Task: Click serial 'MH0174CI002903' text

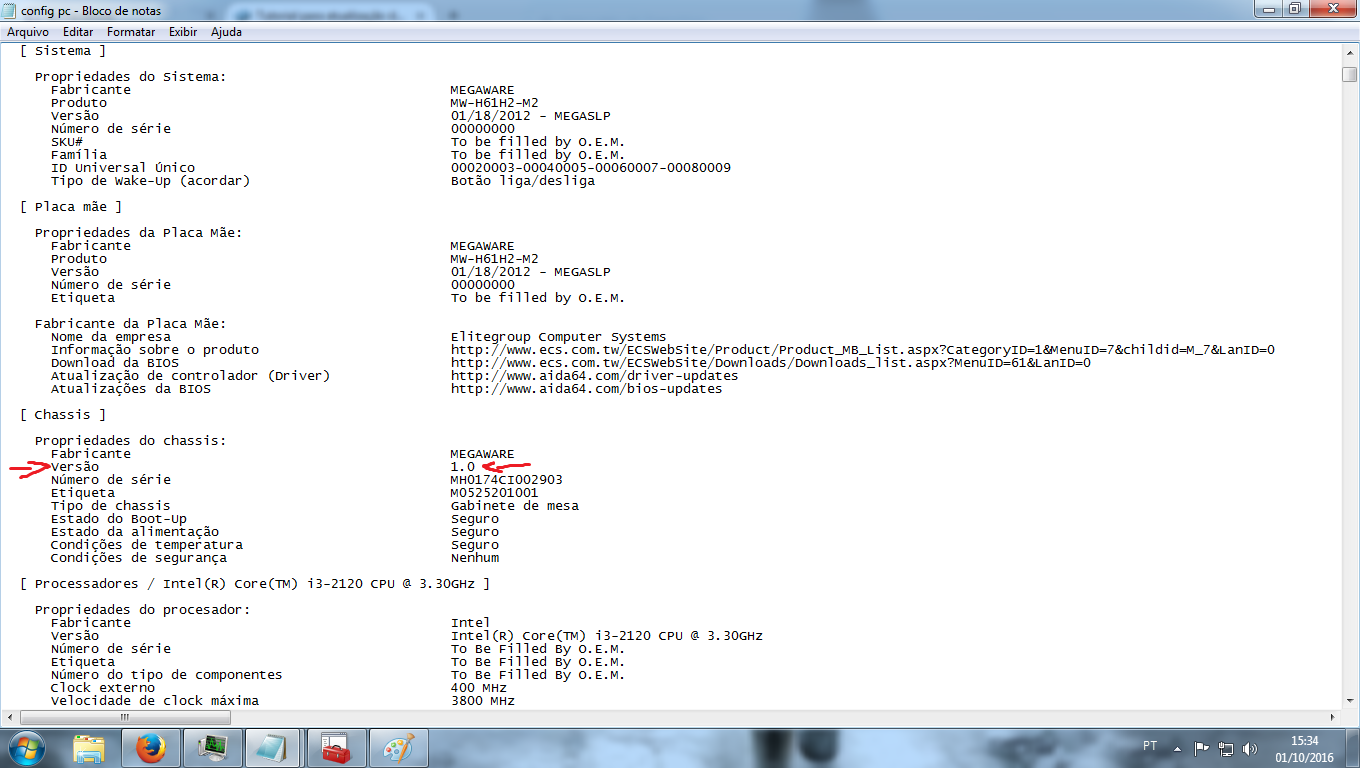Action: coord(506,480)
